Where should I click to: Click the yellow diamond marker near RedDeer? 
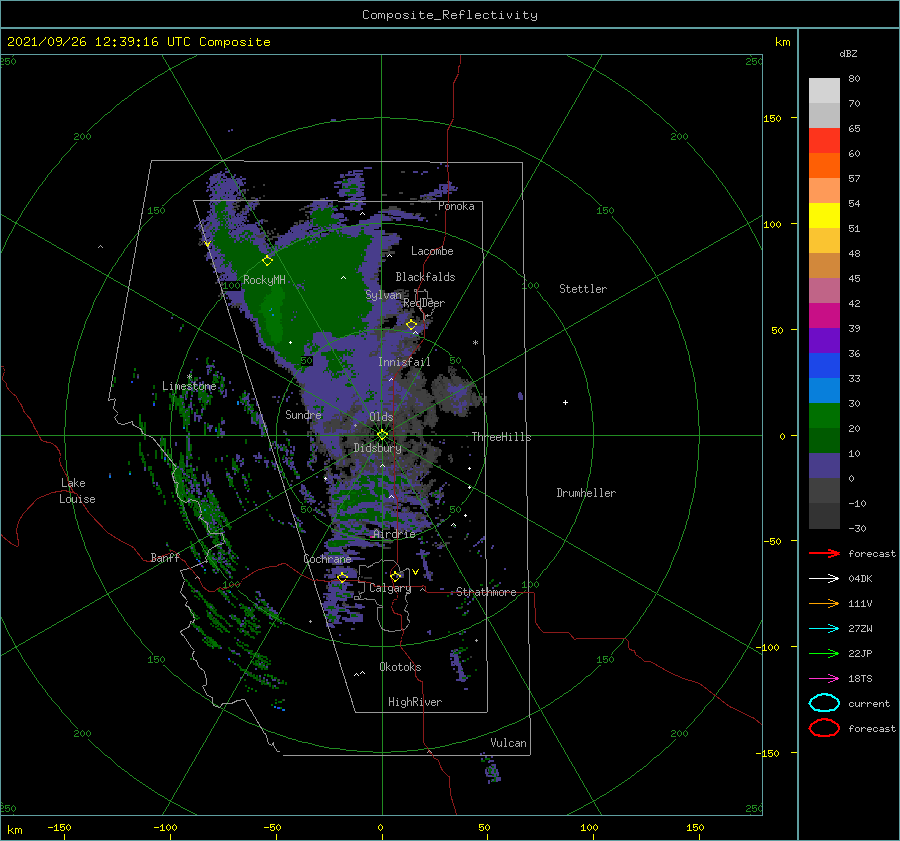pyautogui.click(x=411, y=325)
